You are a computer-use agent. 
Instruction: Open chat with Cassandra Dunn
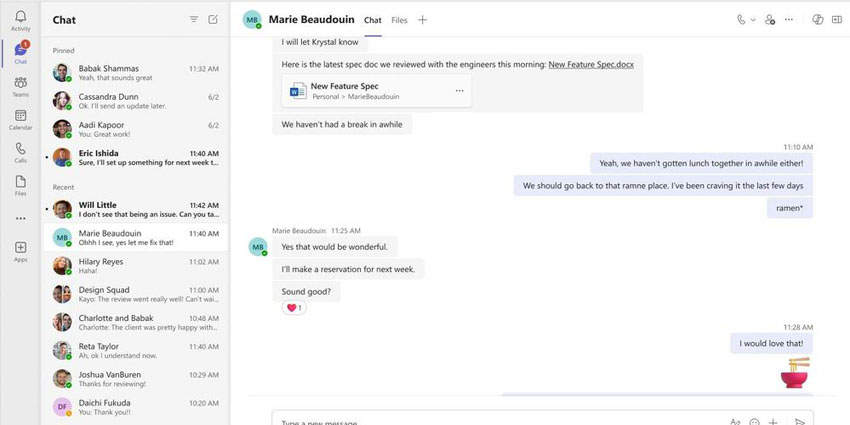tap(136, 101)
